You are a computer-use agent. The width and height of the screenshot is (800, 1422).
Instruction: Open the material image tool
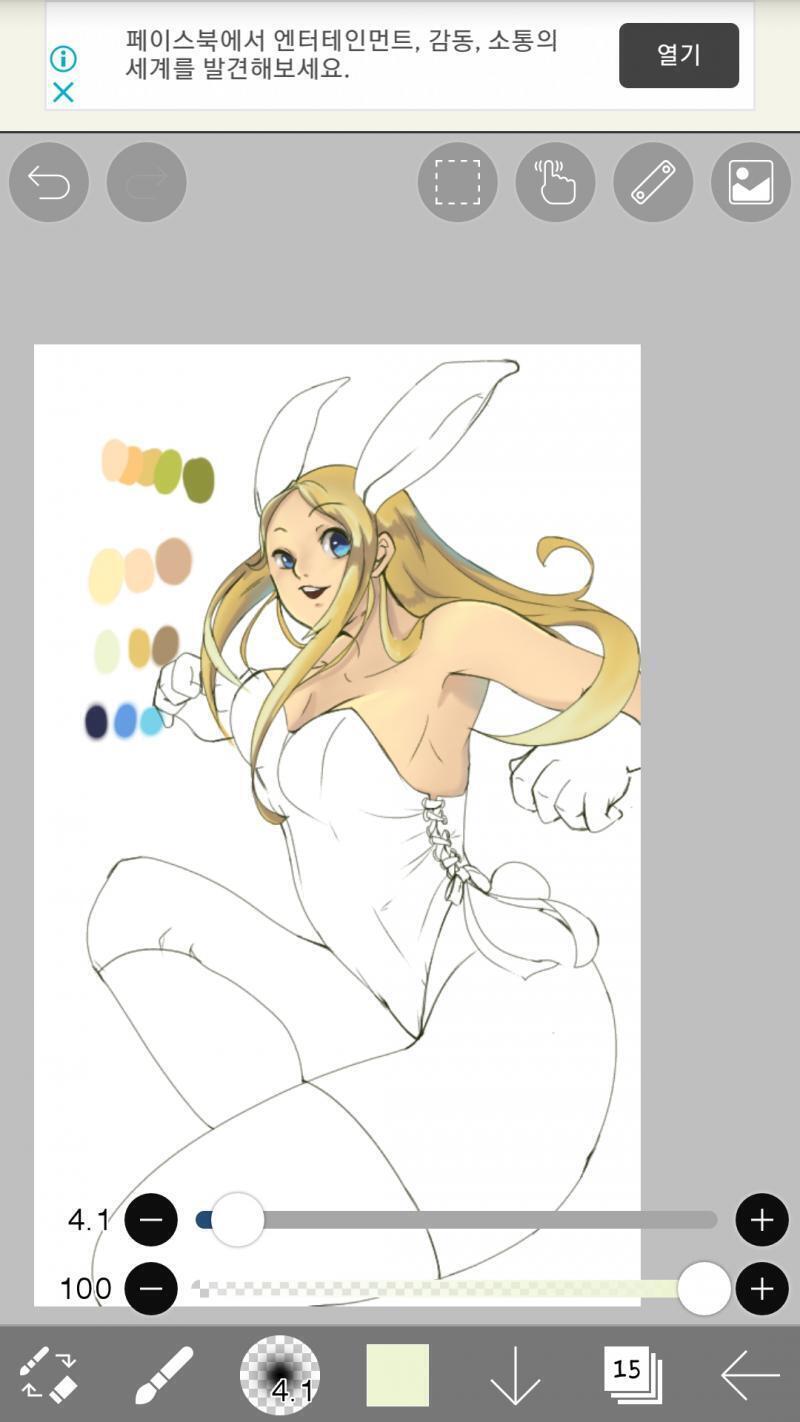[x=751, y=182]
